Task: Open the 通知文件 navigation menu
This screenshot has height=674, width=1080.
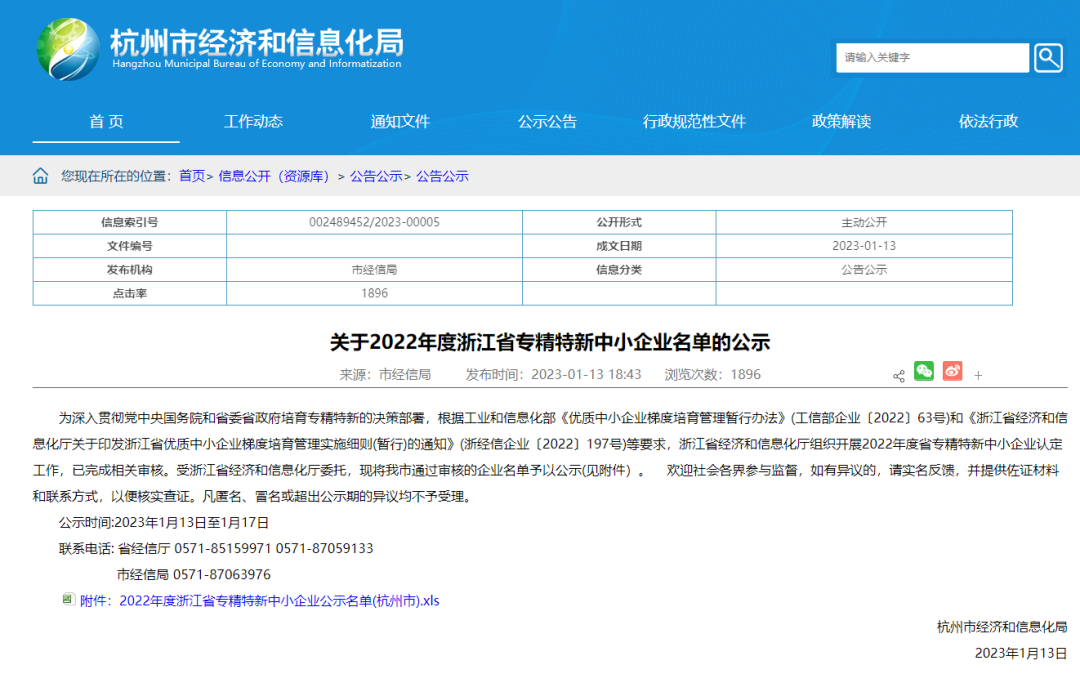Action: pos(400,121)
